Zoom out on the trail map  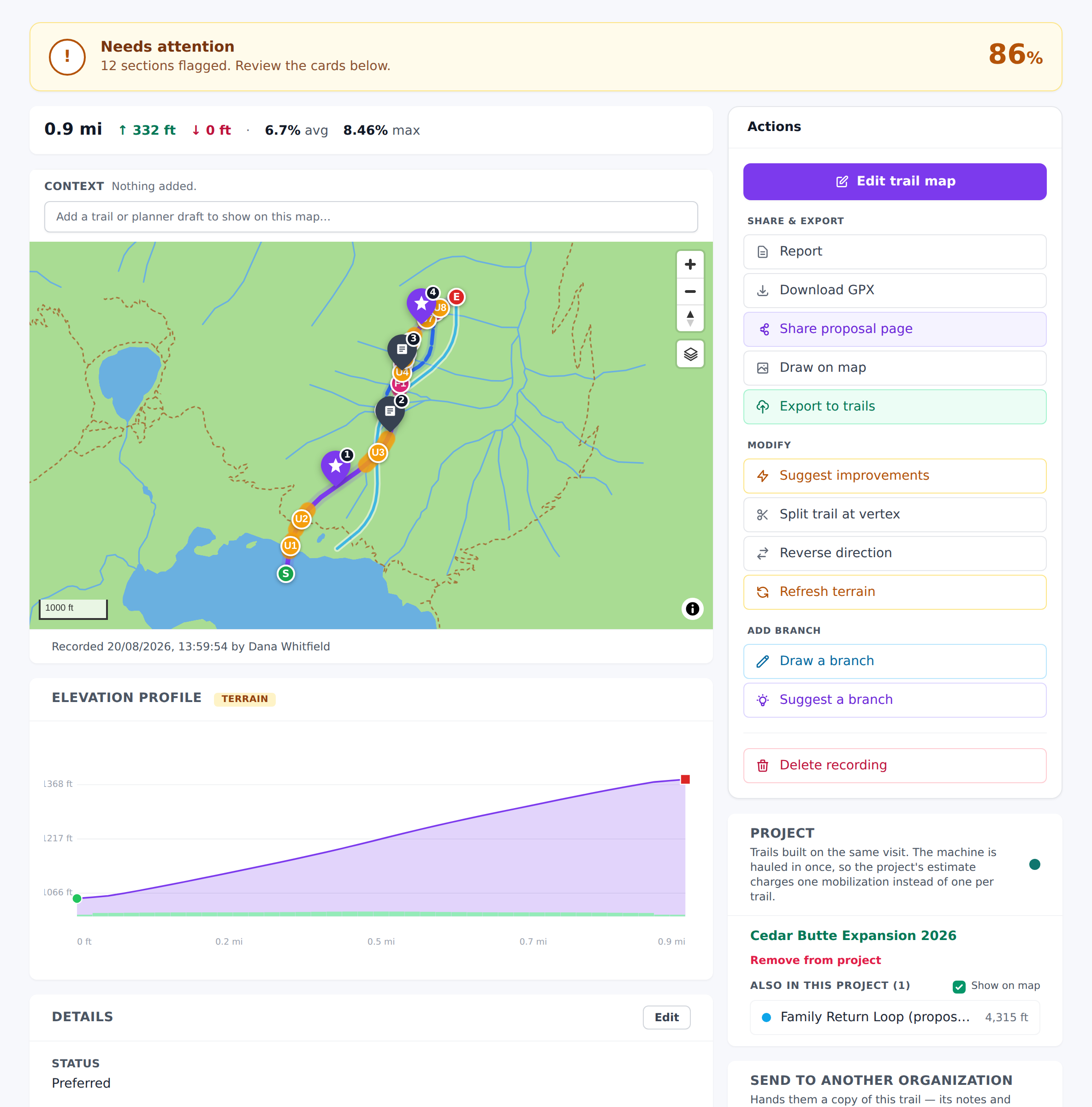tap(690, 291)
